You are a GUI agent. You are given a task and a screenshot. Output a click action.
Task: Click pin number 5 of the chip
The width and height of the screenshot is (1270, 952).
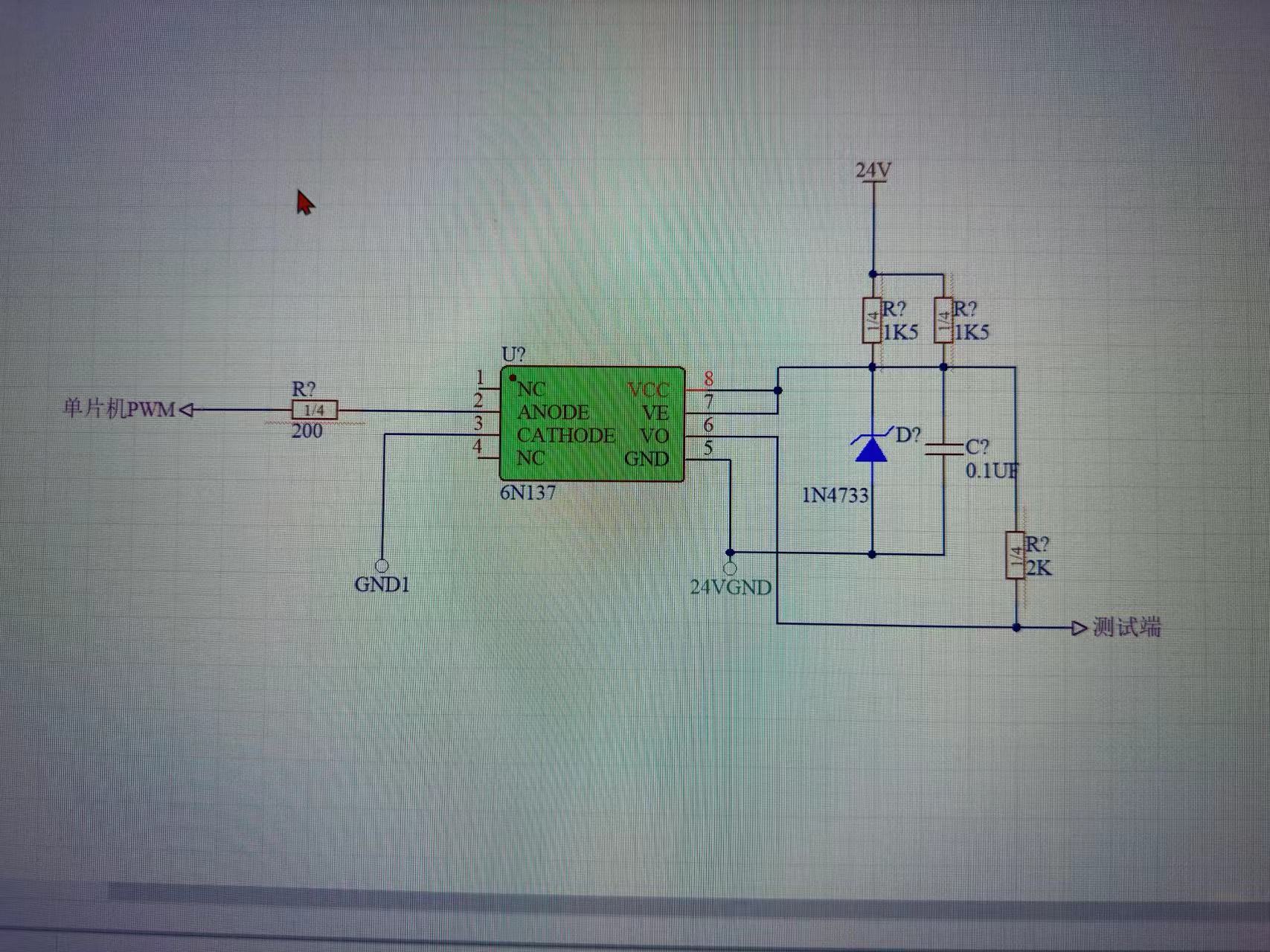(708, 448)
